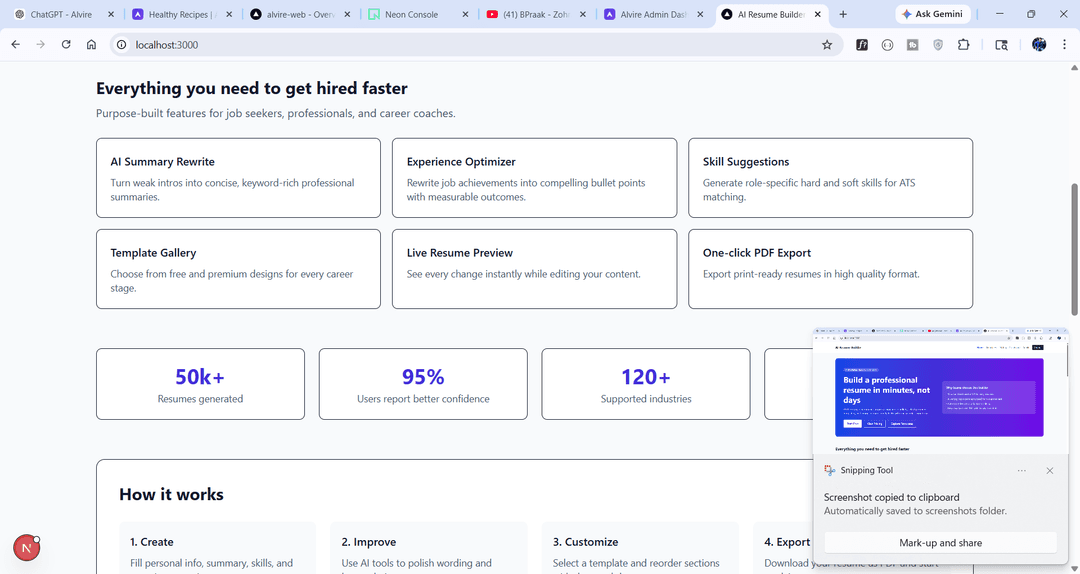
Task: Click the 95% users confidence stat
Action: coord(423,384)
